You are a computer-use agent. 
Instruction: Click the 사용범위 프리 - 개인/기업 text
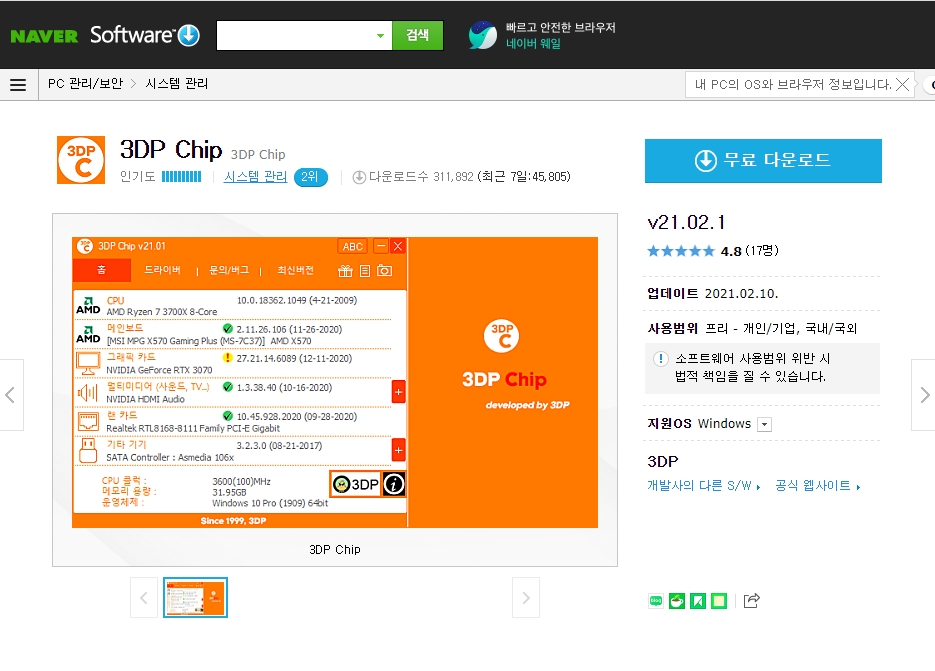[x=752, y=328]
